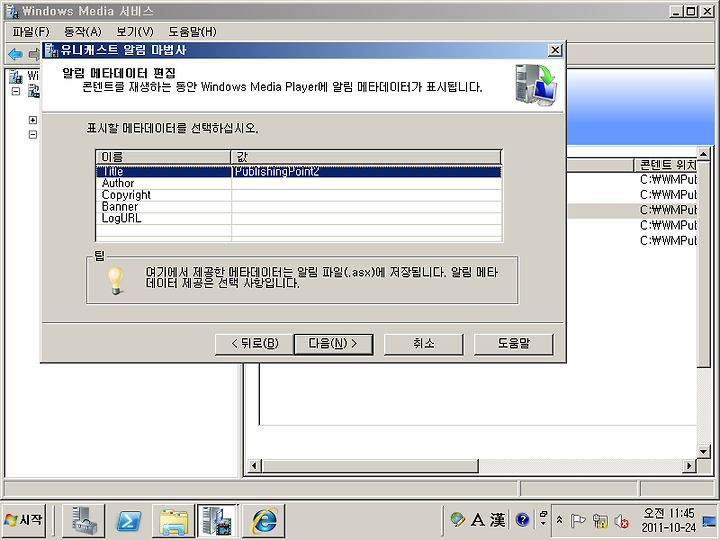Click the highlighted third C:\WMPub entry
The width and height of the screenshot is (720, 540).
(x=668, y=210)
